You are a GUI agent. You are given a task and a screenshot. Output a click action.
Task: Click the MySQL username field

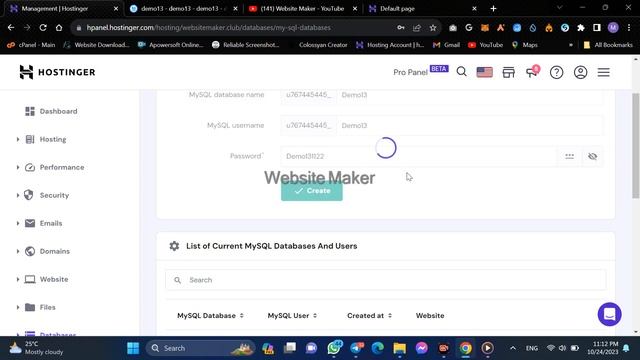(x=470, y=125)
